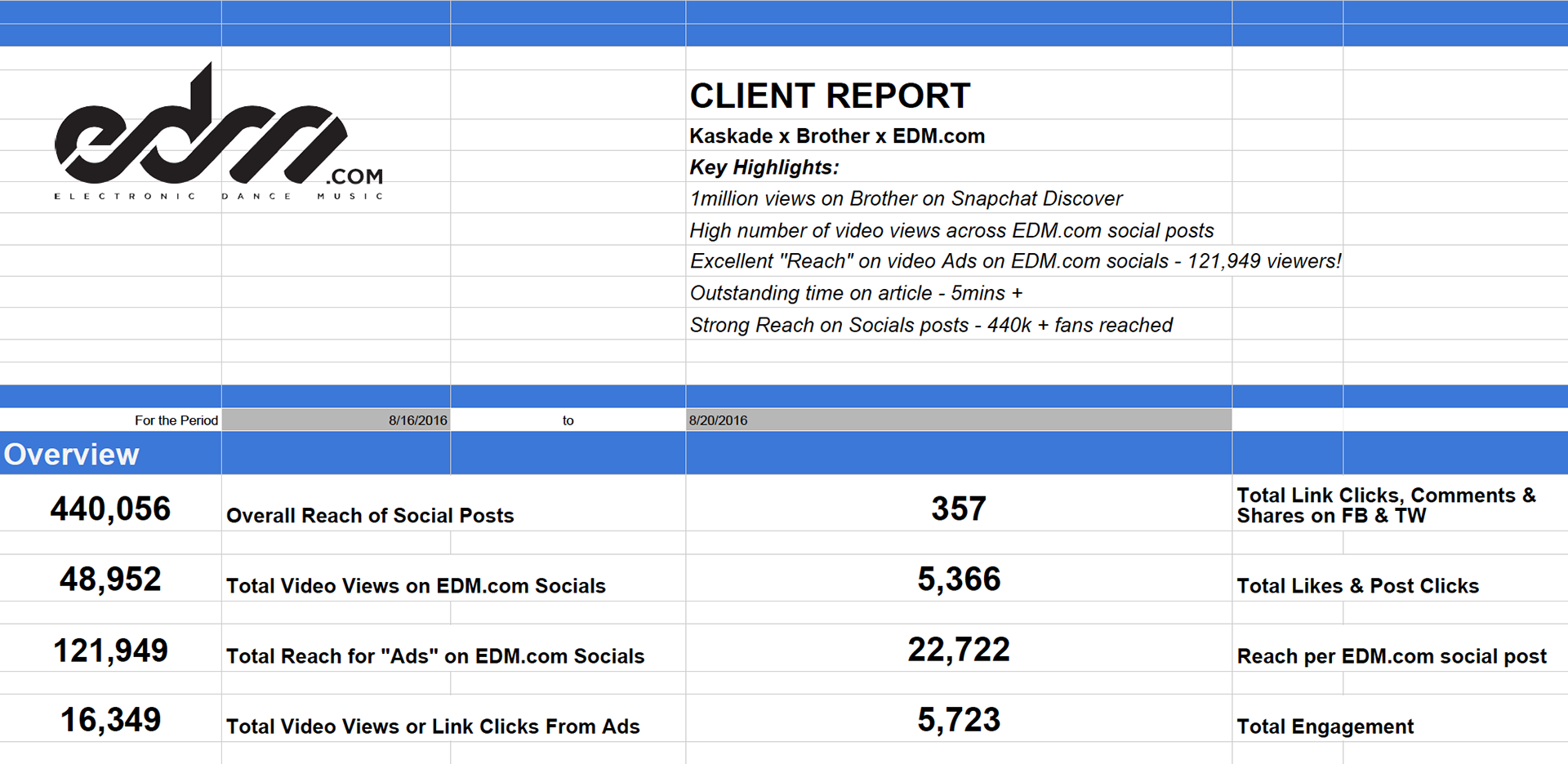Click 'Total Video Views or Link Clicks From Ads'

(x=433, y=726)
